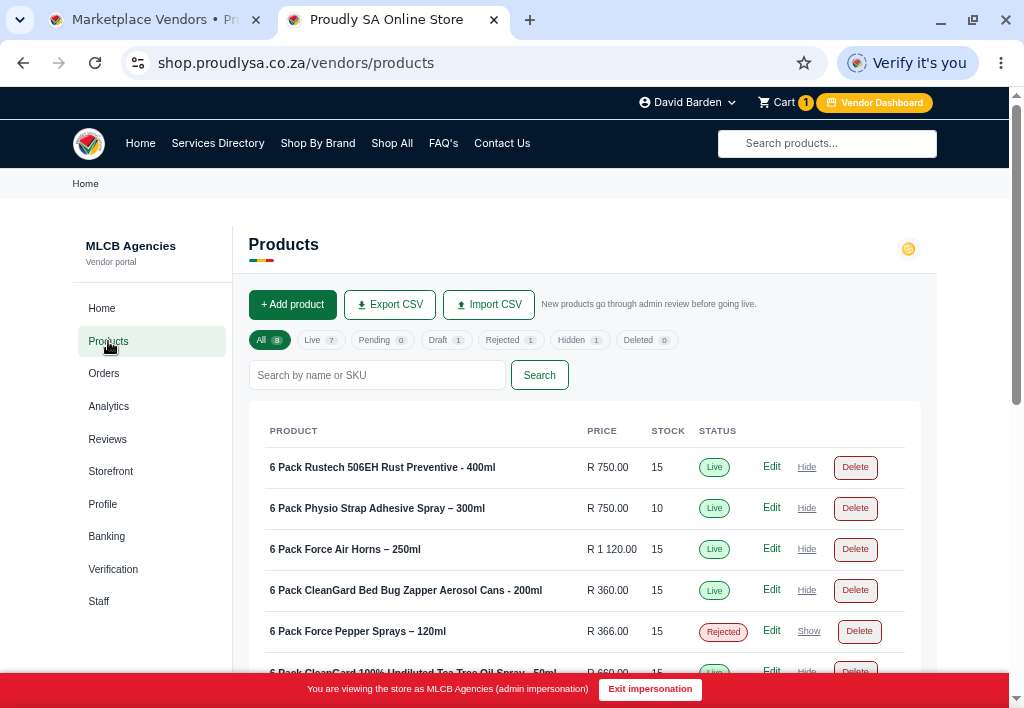Filter products by Deleted status
The width and height of the screenshot is (1024, 708).
[647, 340]
